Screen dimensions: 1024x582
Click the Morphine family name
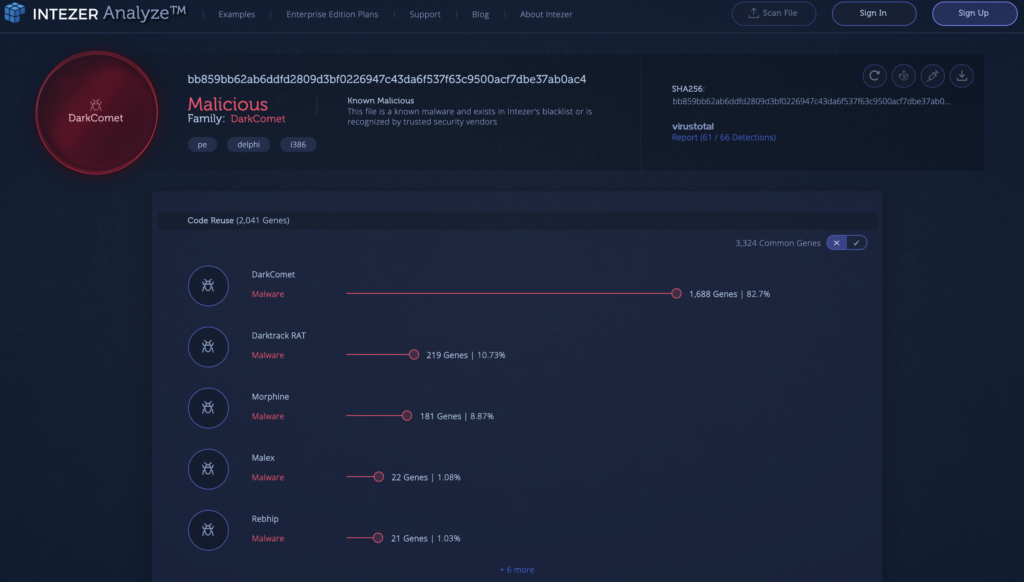270,396
